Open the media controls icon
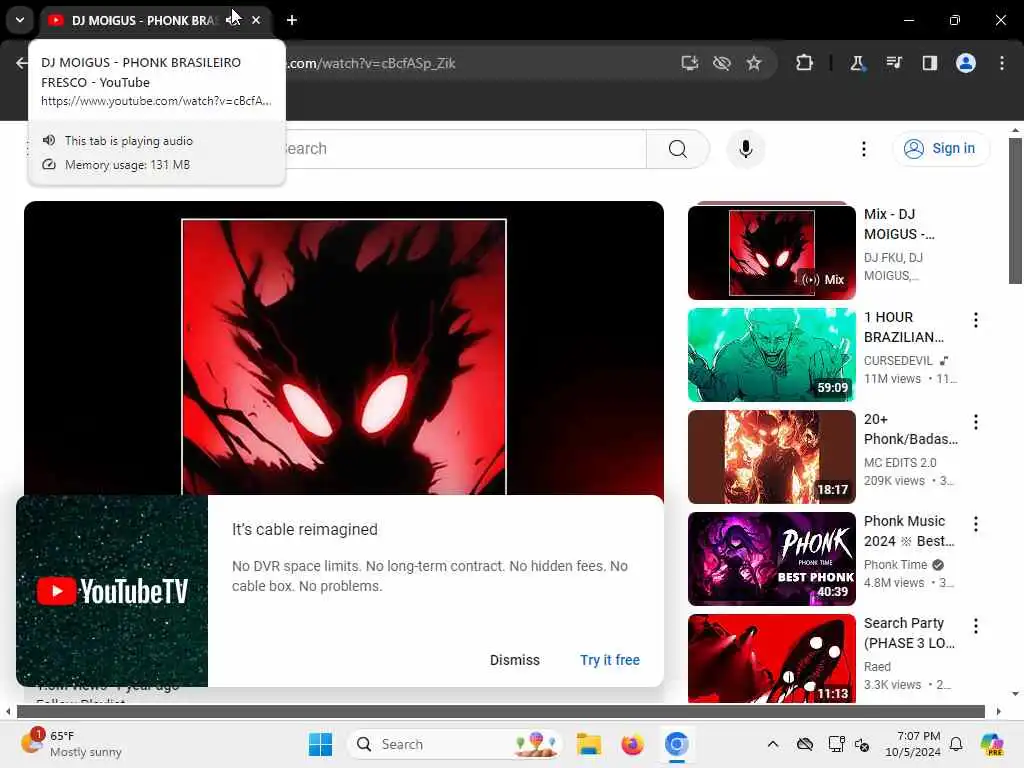 893,63
